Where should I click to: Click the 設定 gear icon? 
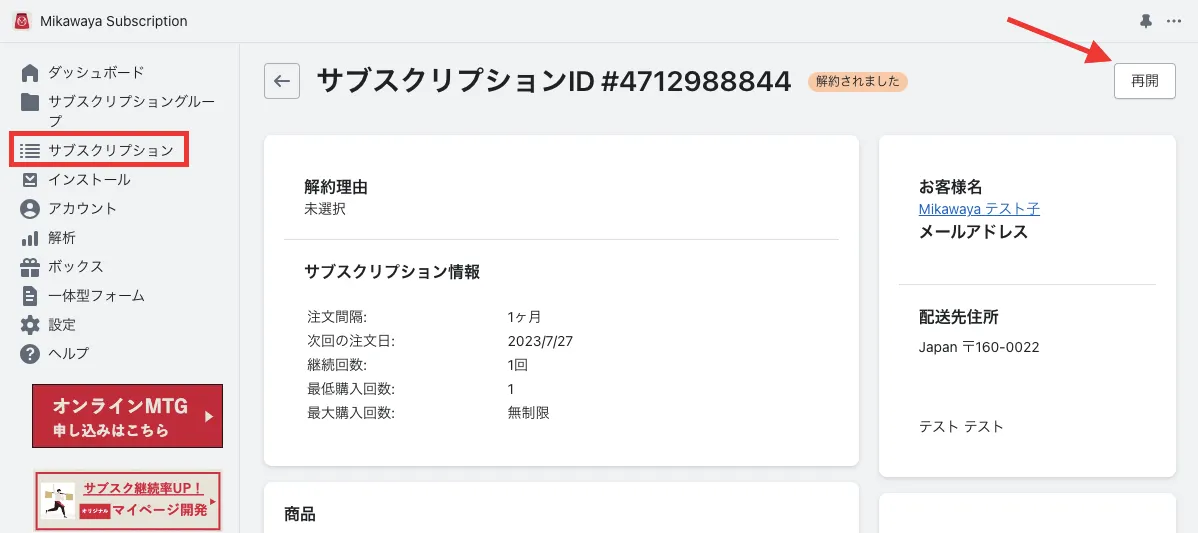pos(30,325)
